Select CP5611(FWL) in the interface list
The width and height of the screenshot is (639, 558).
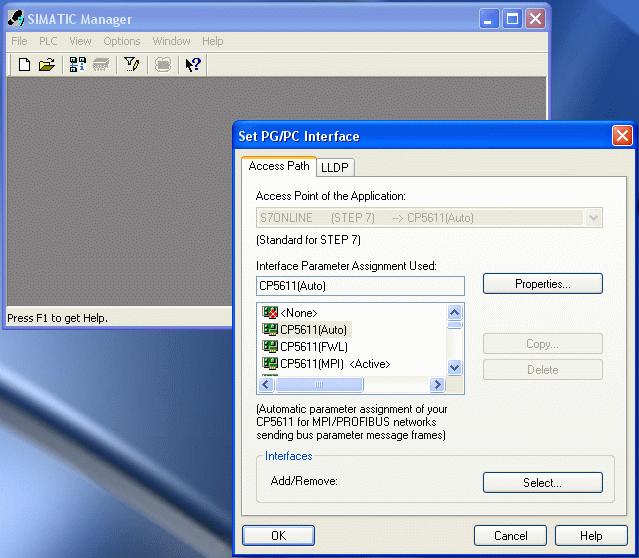314,346
